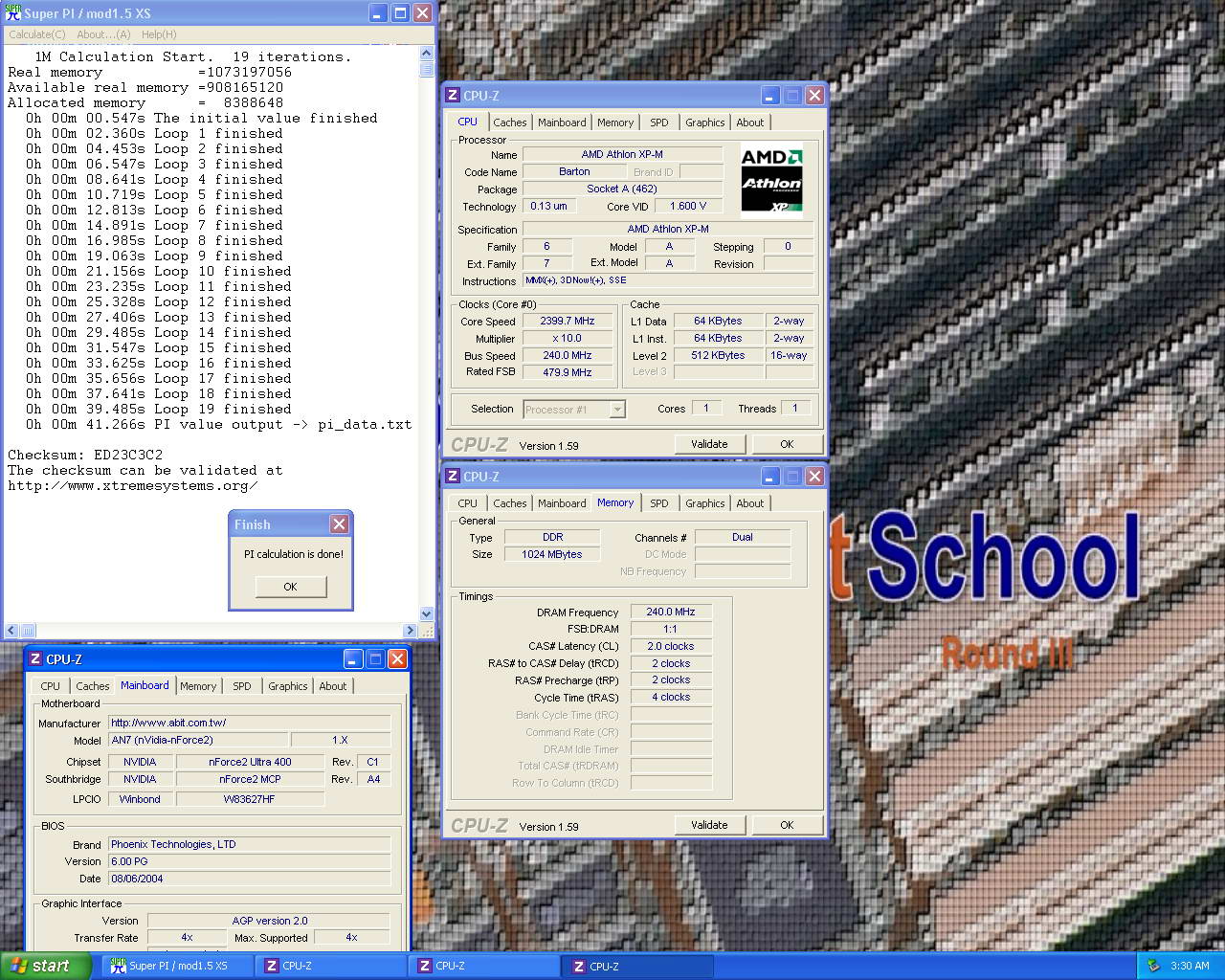Click the Model field AN7 (nVidia-nForce2)
The image size is (1225, 980).
(198, 741)
